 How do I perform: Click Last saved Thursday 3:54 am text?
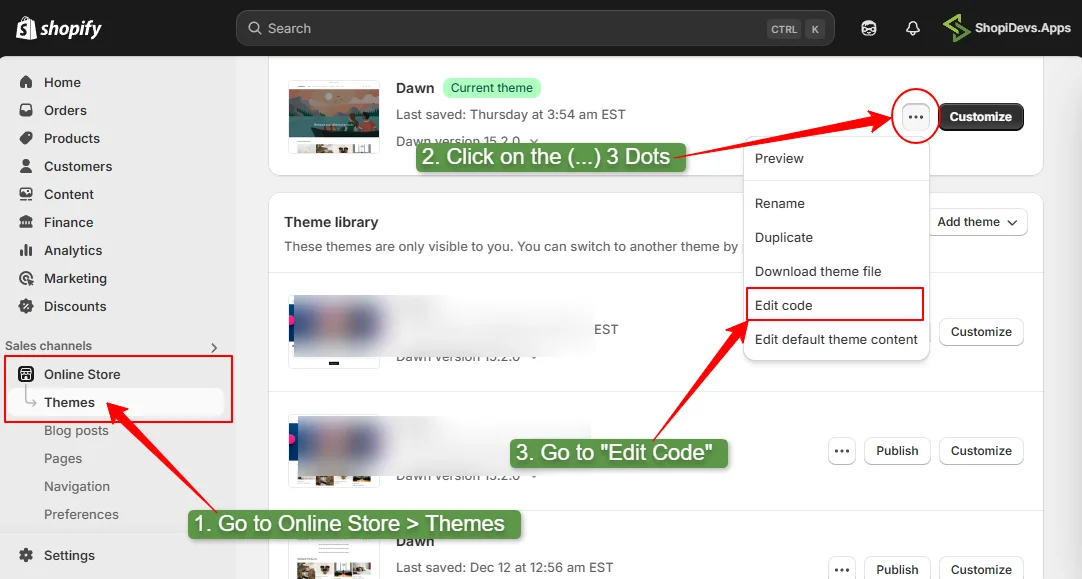pyautogui.click(x=511, y=115)
